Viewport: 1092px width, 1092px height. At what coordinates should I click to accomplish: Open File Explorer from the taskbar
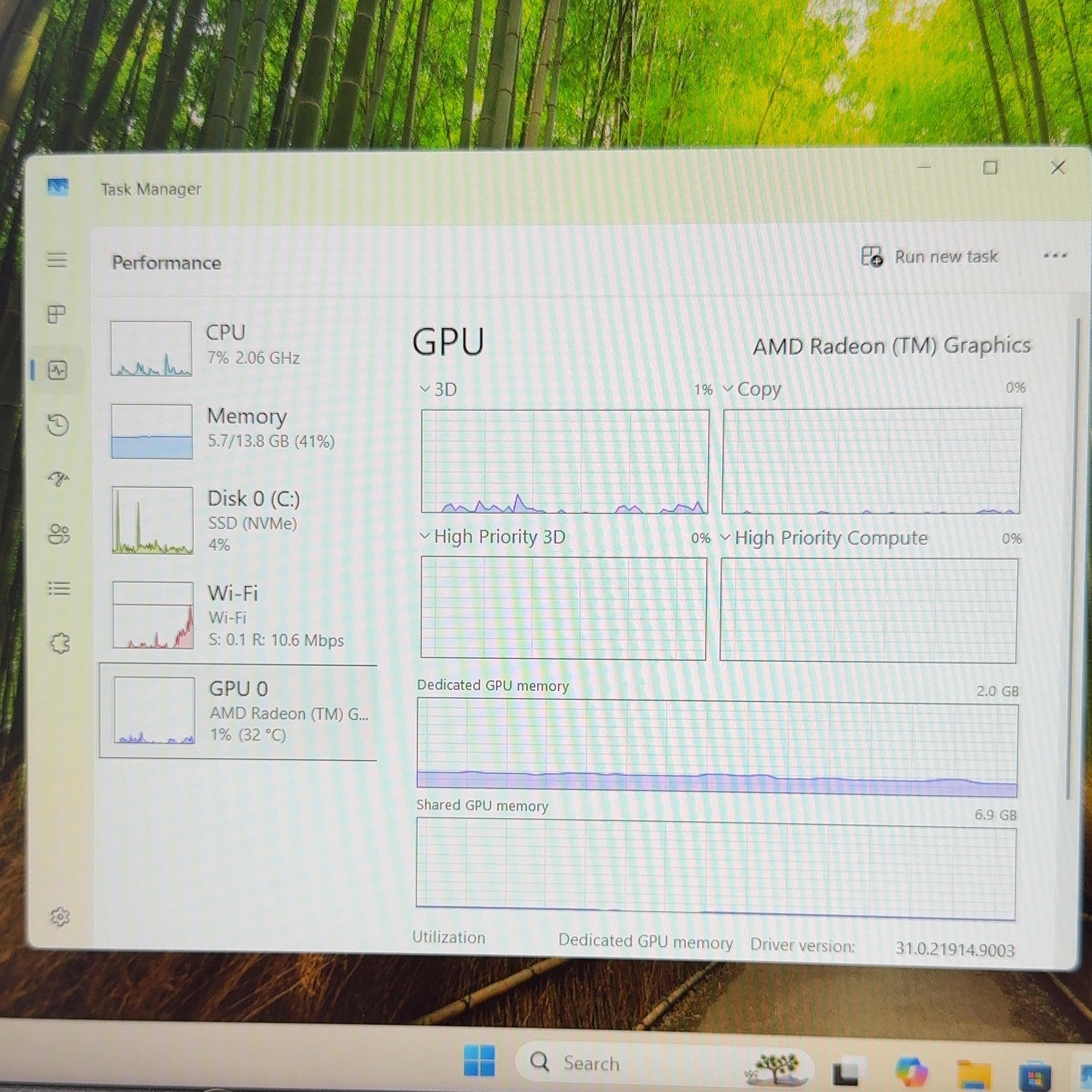974,1075
